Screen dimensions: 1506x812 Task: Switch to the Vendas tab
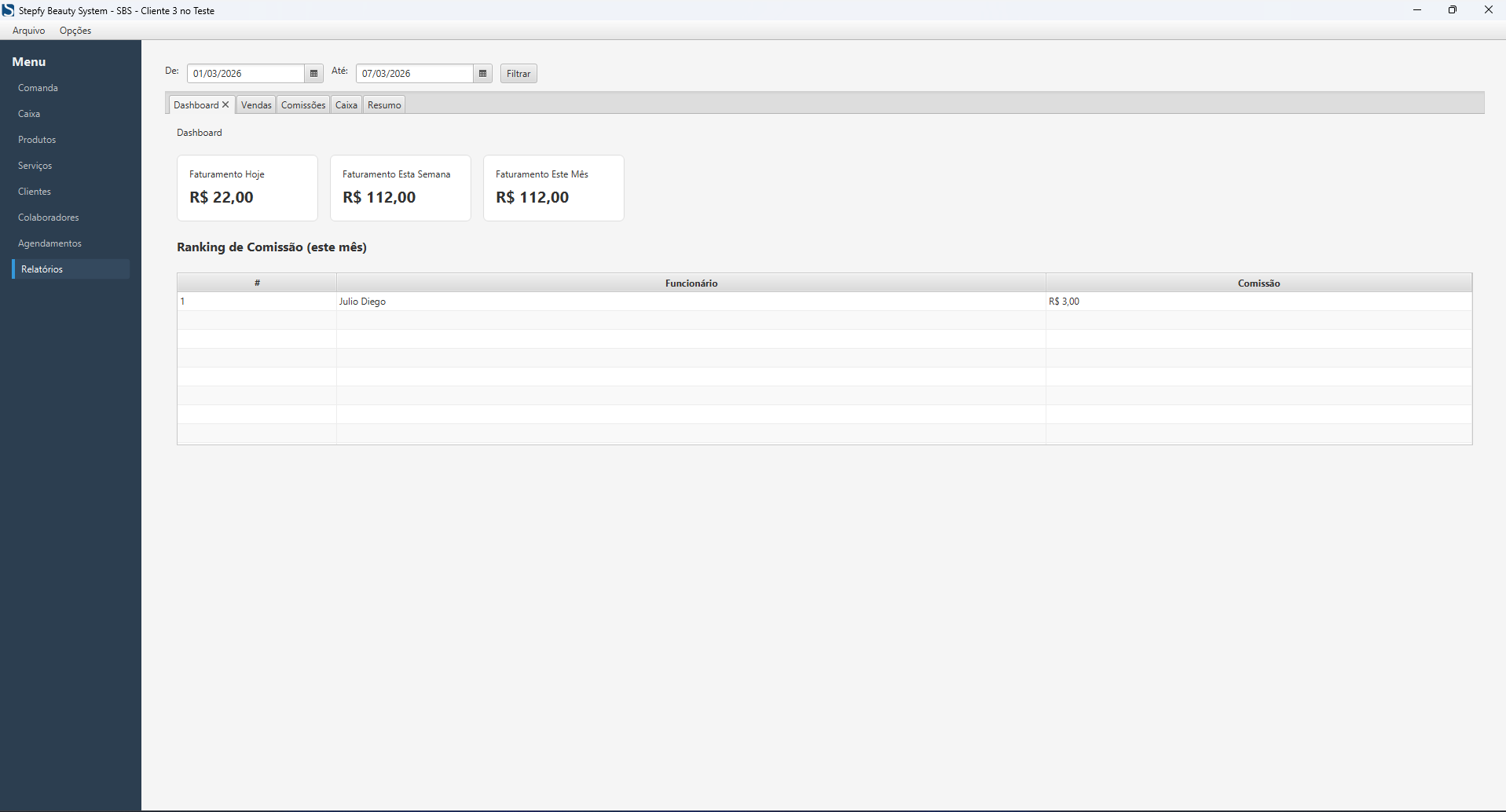click(256, 105)
